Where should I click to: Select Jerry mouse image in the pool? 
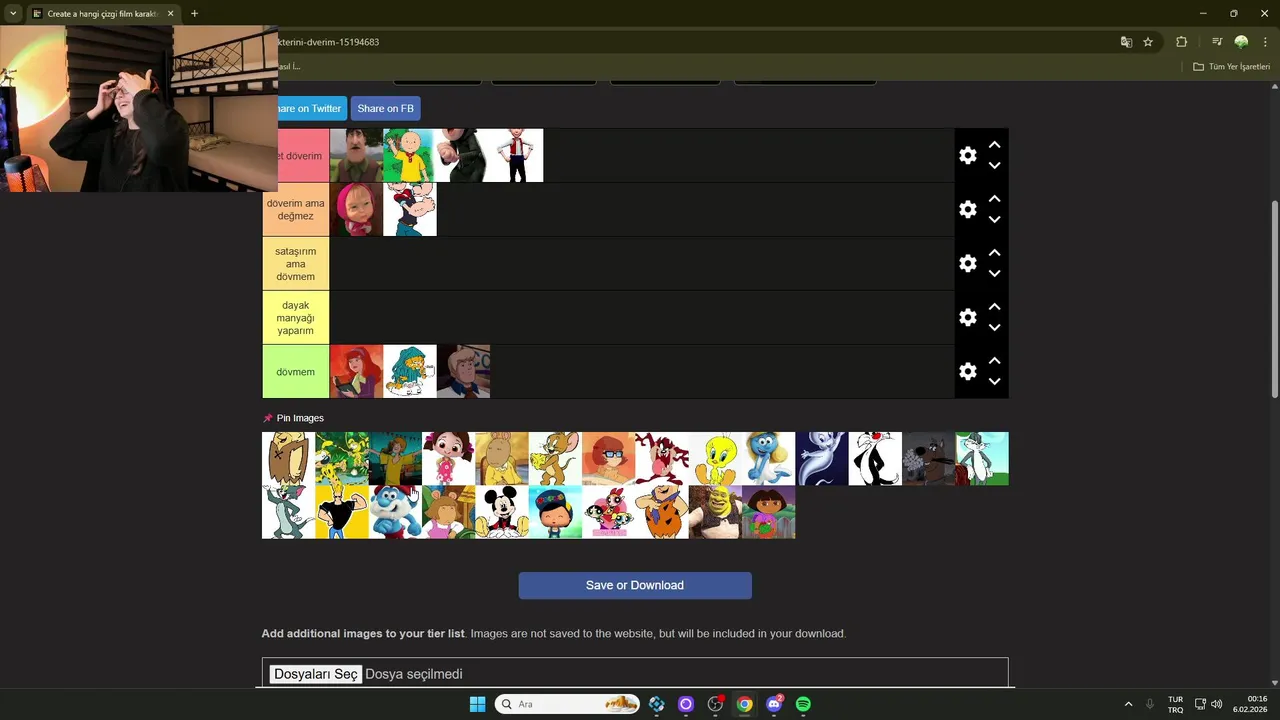pos(555,458)
